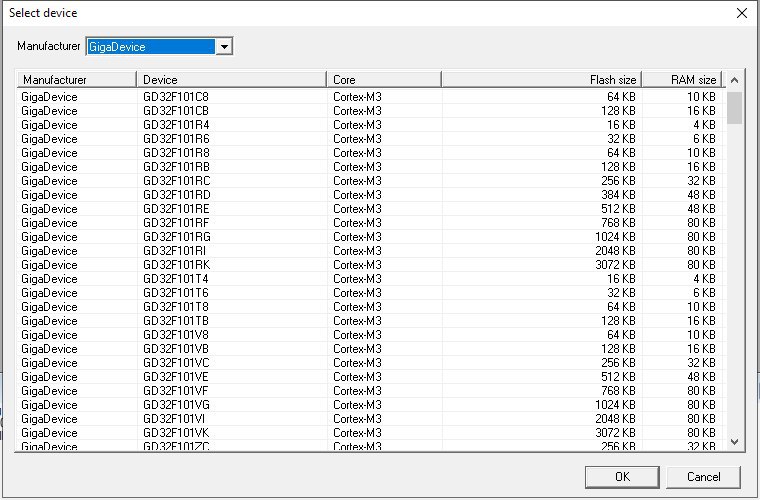
Task: Dismiss dialog with the Cancel button
Action: (x=703, y=477)
